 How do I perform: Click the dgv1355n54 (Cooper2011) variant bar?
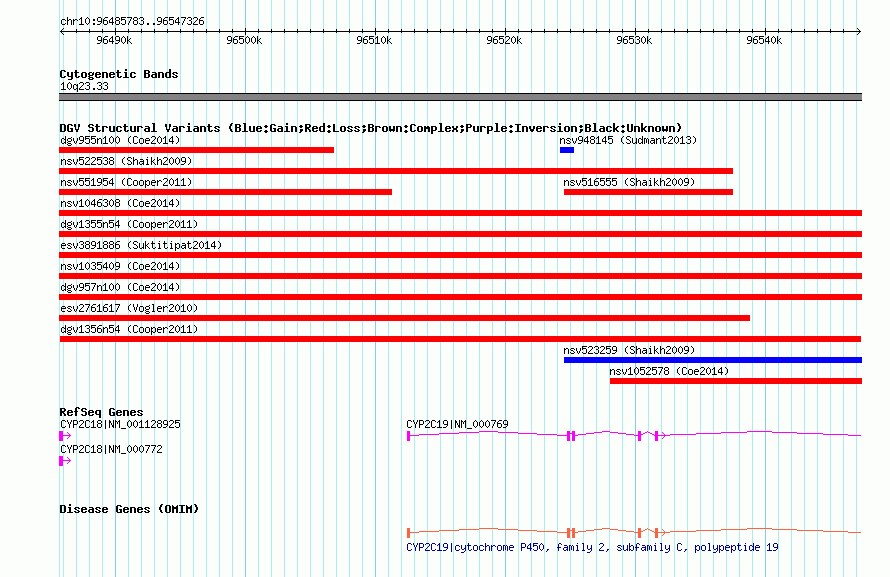pyautogui.click(x=460, y=234)
